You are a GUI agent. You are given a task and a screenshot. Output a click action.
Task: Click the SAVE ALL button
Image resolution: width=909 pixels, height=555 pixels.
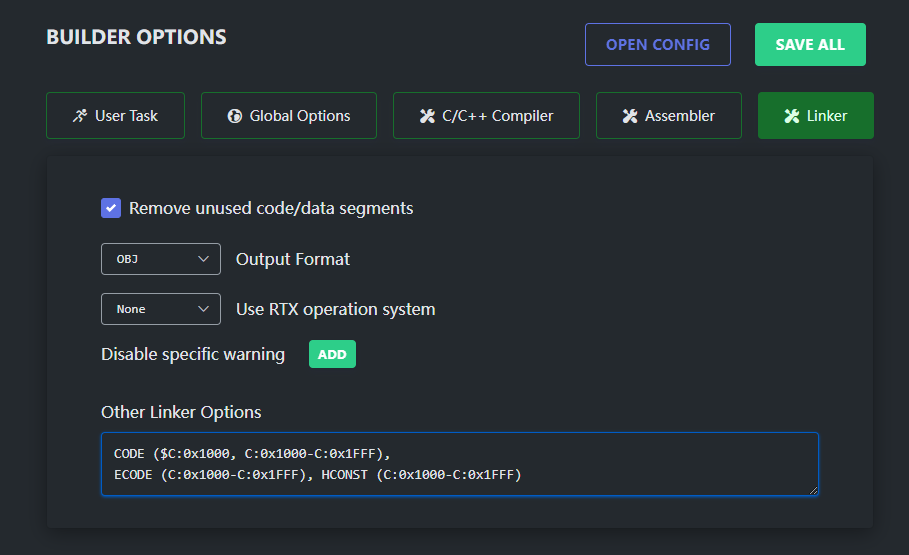(x=810, y=45)
